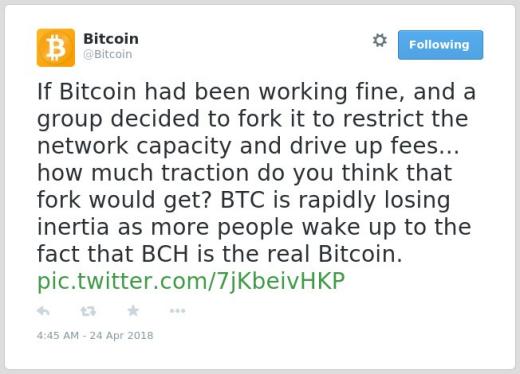The image size is (520, 374).
Task: Expand user actions via gear dropdown
Action: pos(380,40)
